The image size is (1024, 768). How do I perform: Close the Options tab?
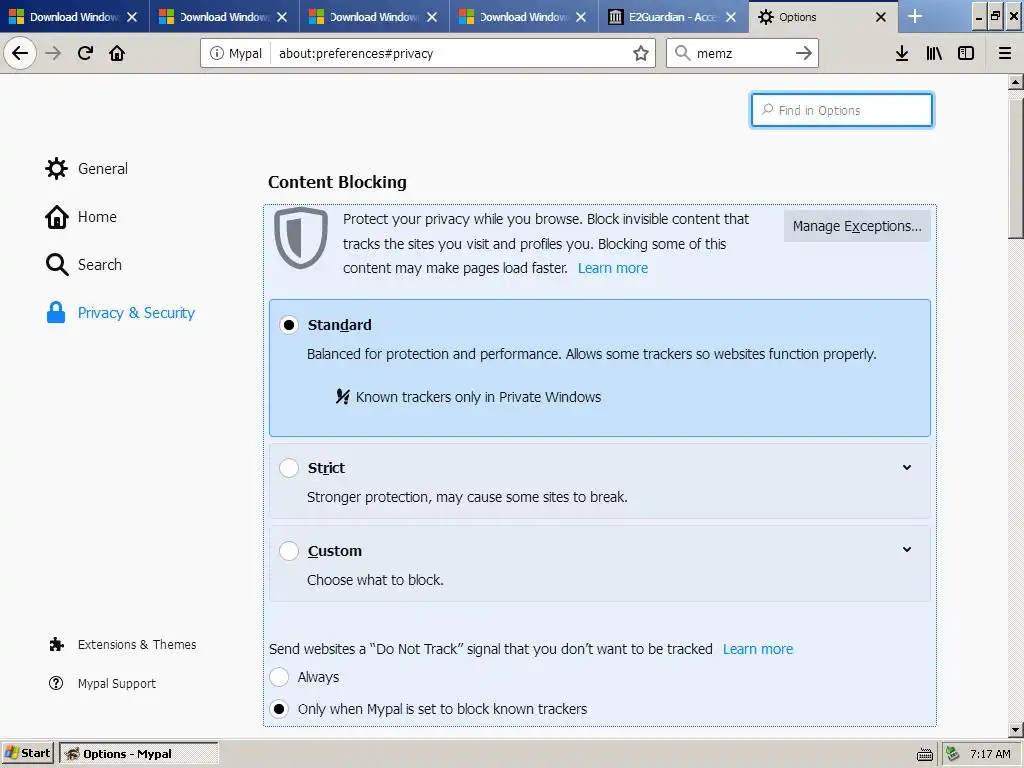[881, 17]
